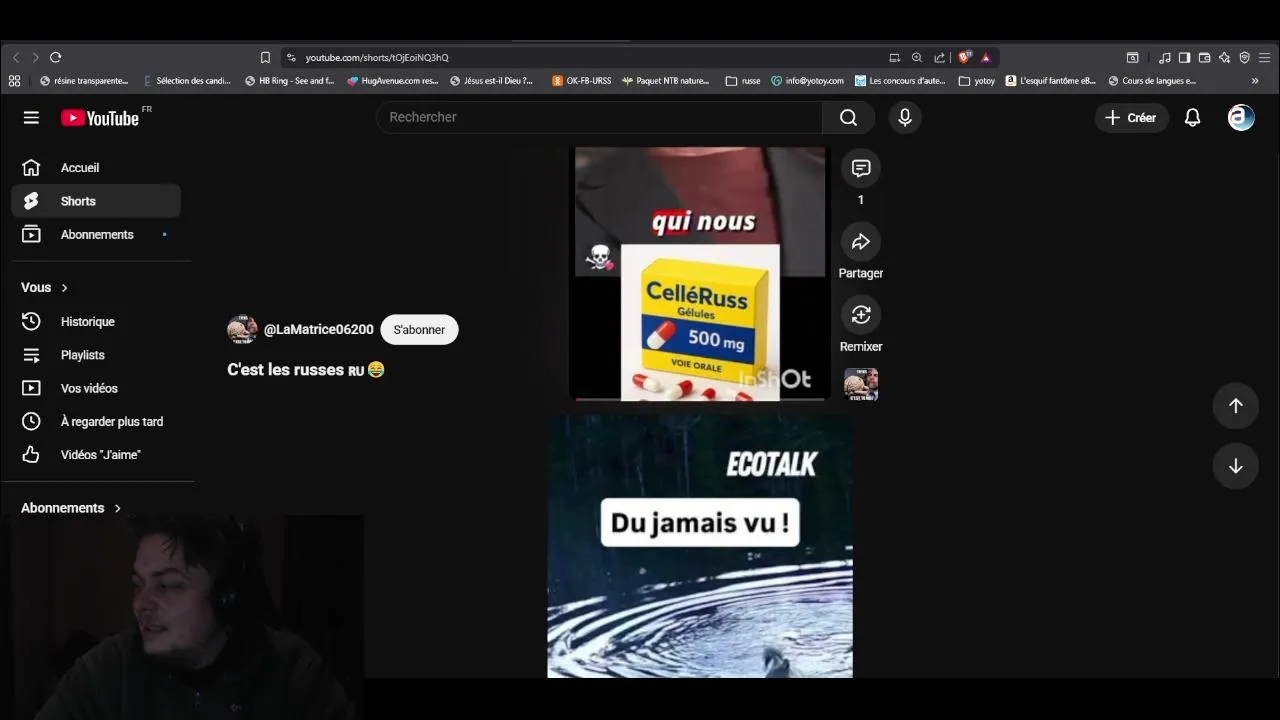Remix this Short
This screenshot has height=720, width=1280.
(x=861, y=315)
